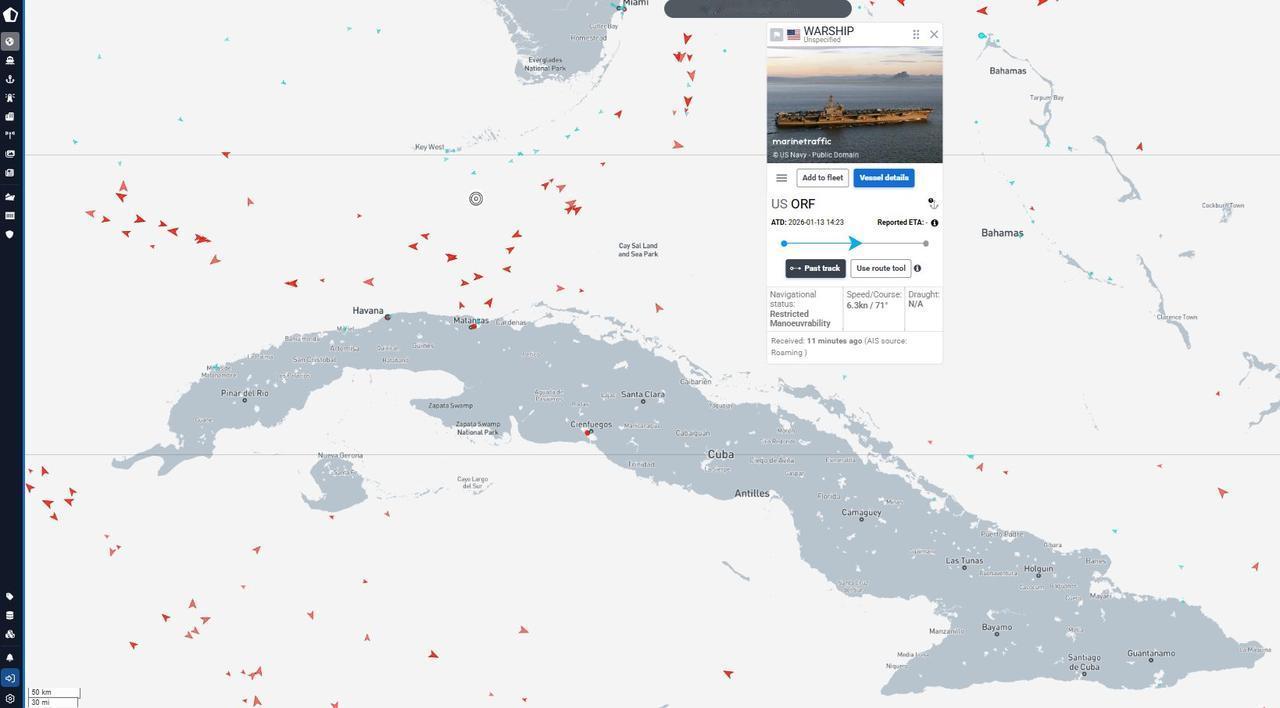Click the Las Tunas label

[965, 561]
